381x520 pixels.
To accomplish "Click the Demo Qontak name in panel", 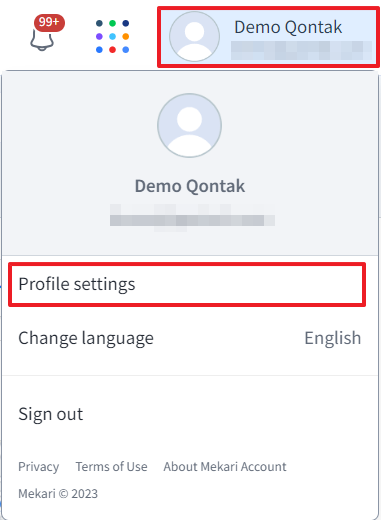I will click(x=190, y=186).
